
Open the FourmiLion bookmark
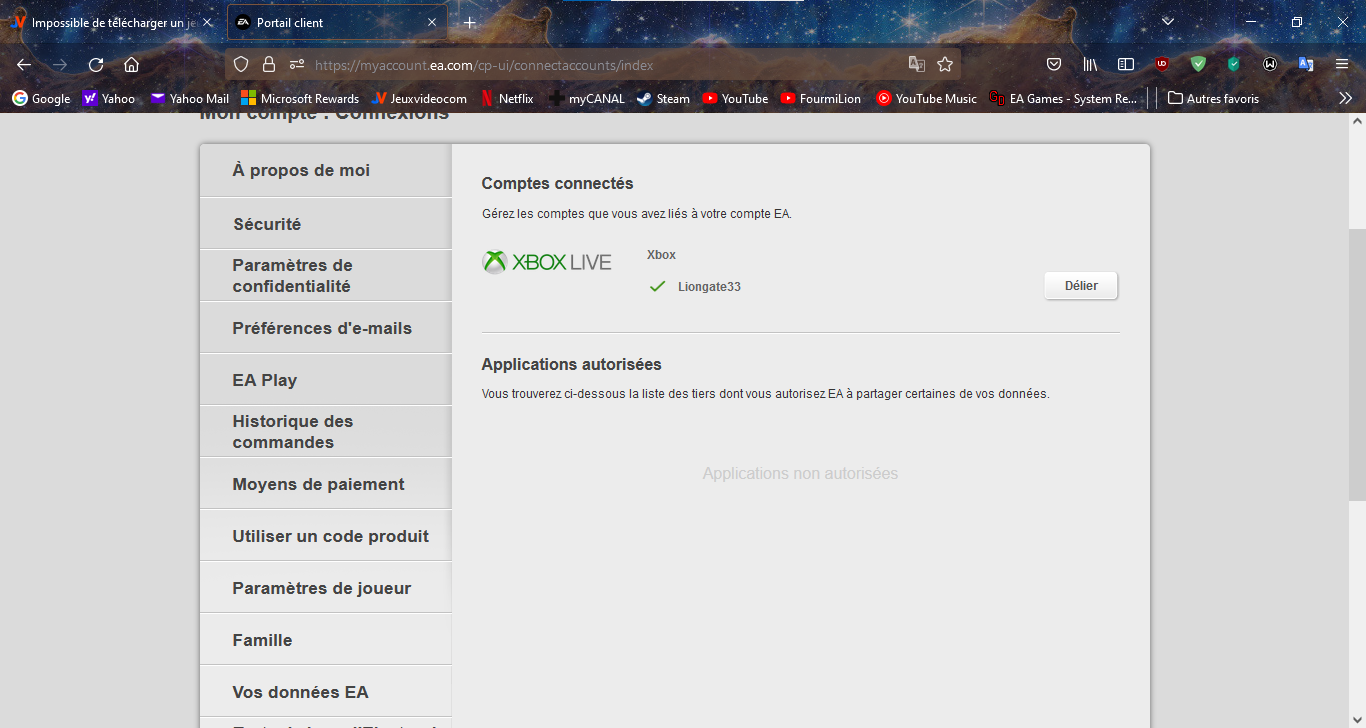point(821,98)
